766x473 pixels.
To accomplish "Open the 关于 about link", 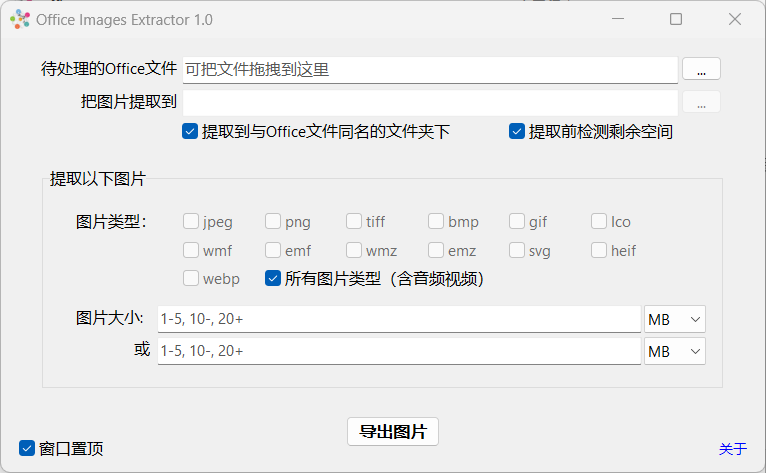I will [733, 449].
